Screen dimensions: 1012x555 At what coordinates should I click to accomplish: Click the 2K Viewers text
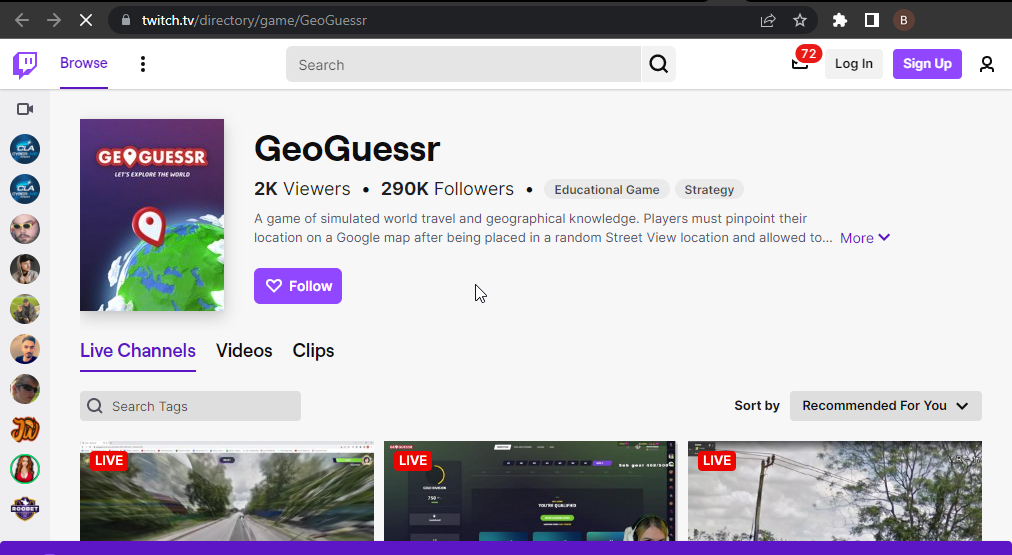click(302, 189)
